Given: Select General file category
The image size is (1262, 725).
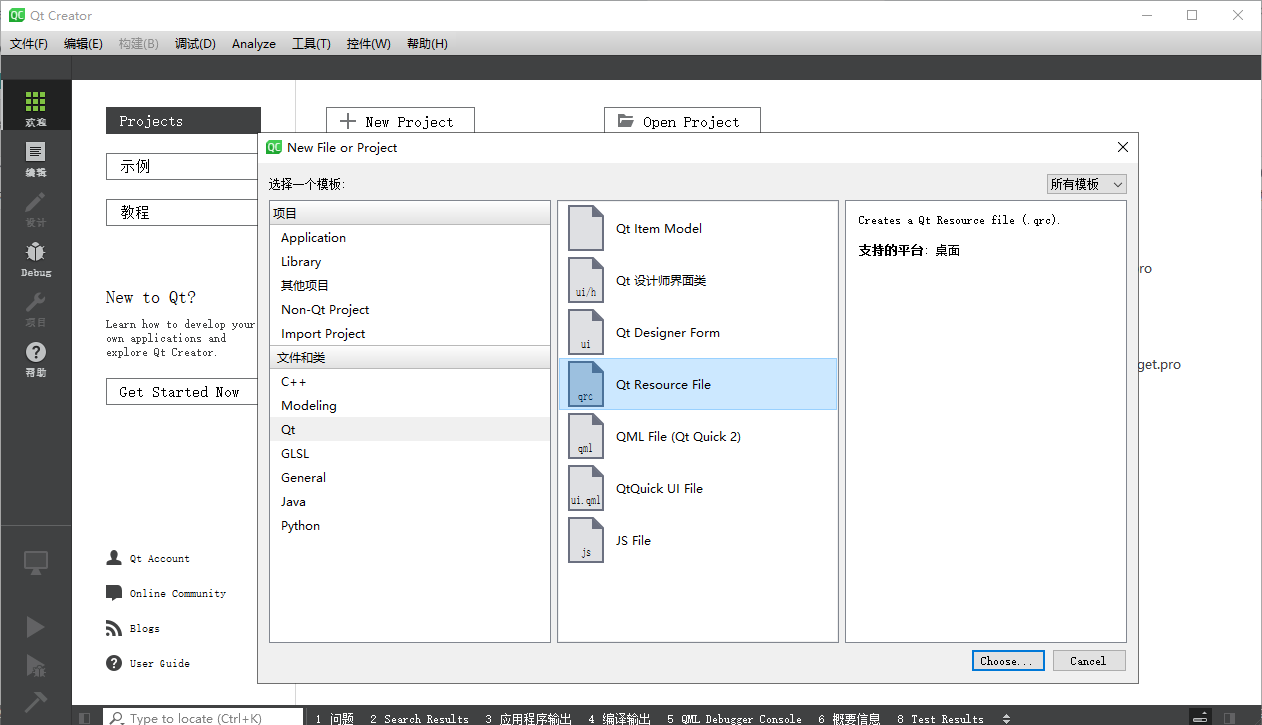Looking at the screenshot, I should [410, 478].
